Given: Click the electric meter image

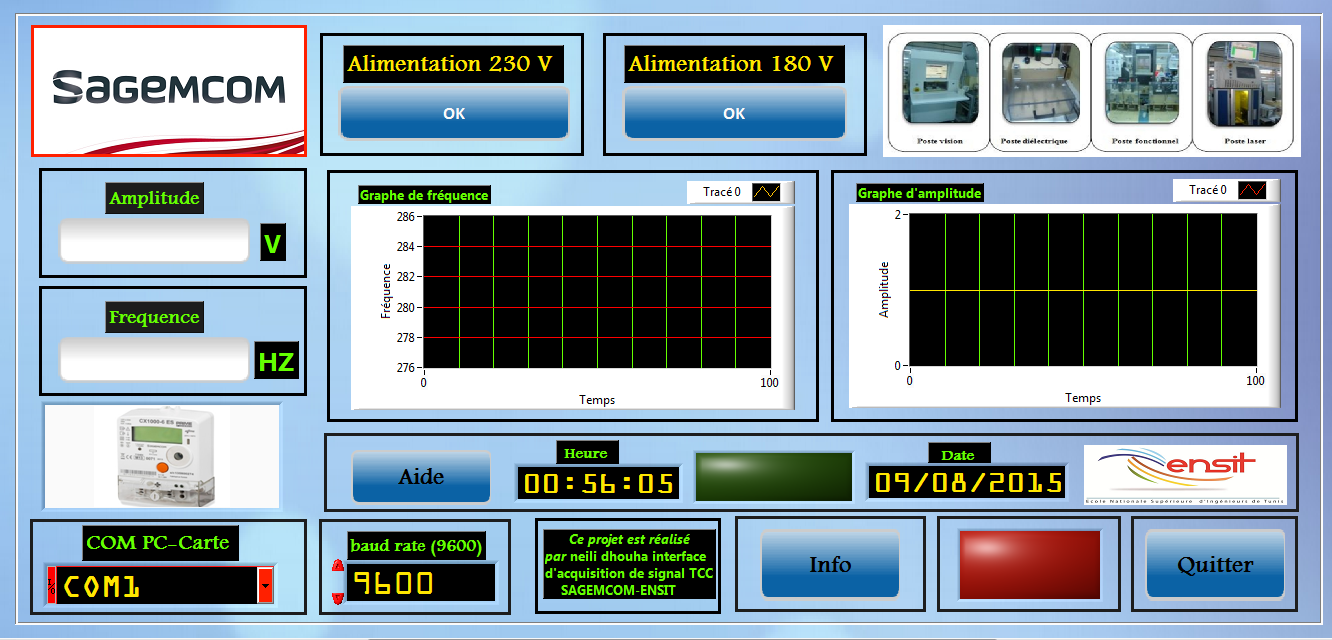Looking at the screenshot, I should point(162,456).
